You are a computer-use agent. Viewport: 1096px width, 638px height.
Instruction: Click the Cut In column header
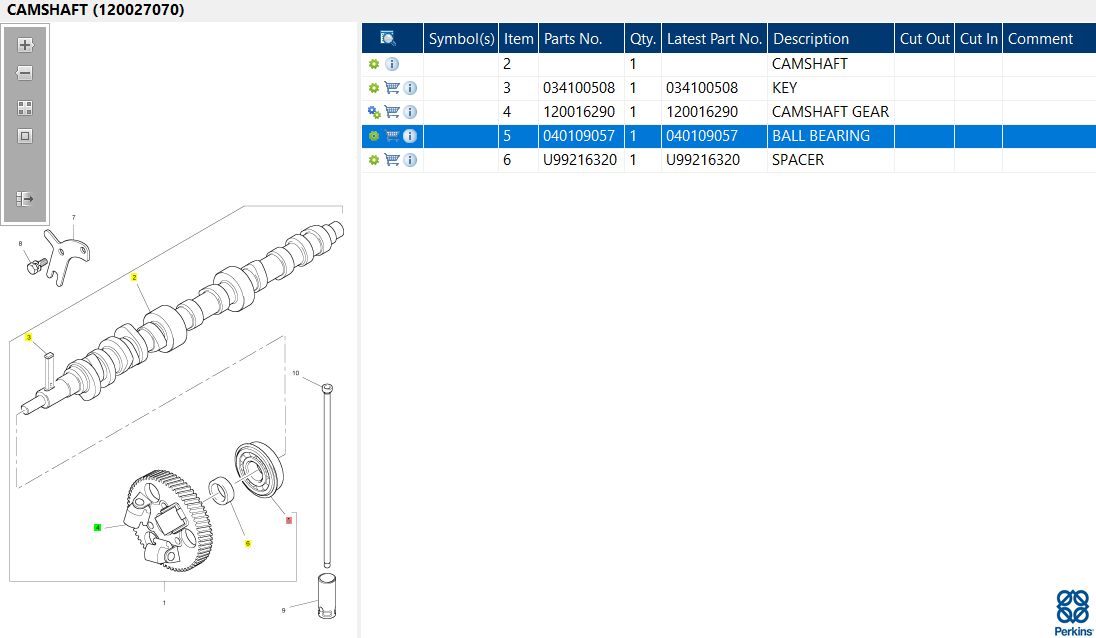coord(979,38)
